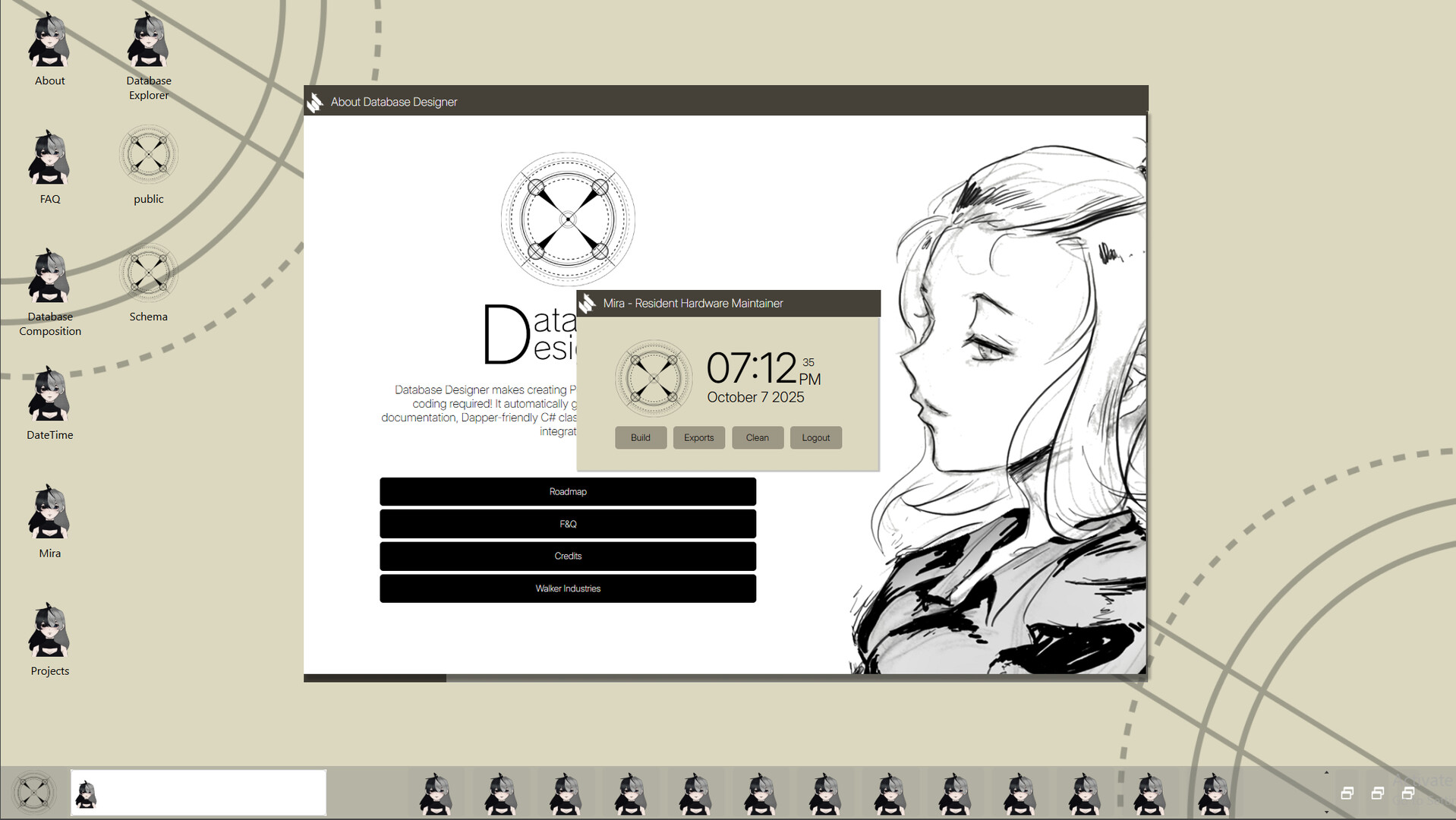Click the Logout button
Screen dimensions: 1456x820
click(815, 437)
